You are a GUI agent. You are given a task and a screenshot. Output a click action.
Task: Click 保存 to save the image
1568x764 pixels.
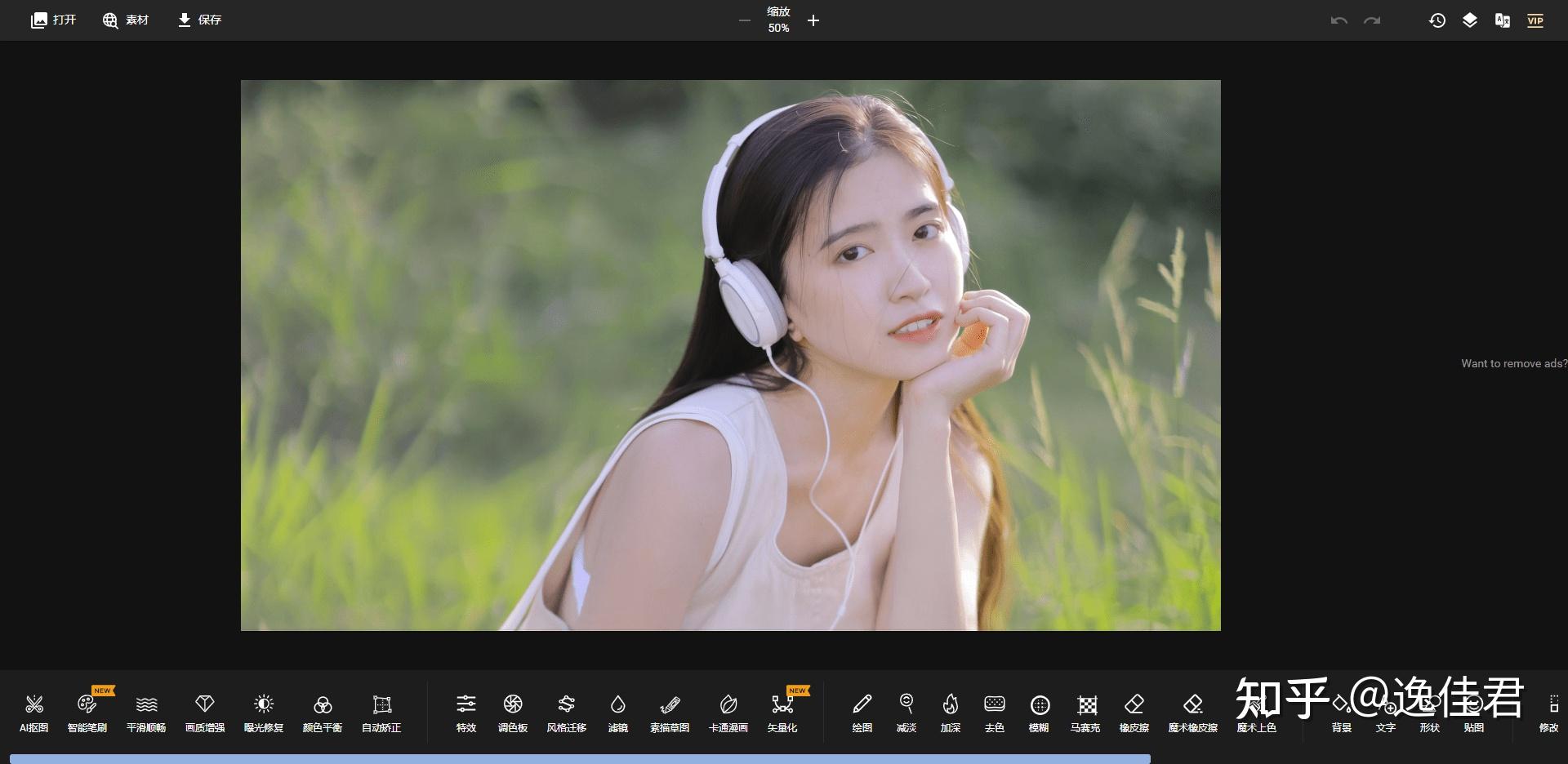point(199,20)
